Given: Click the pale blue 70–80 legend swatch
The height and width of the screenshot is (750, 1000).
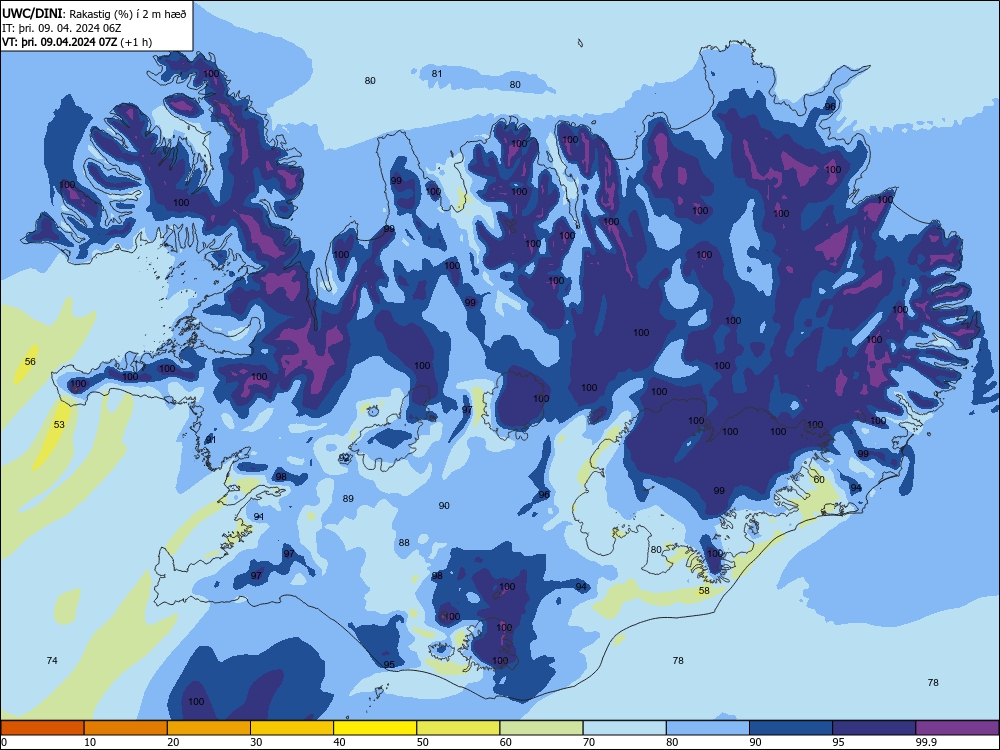Looking at the screenshot, I should (x=624, y=728).
